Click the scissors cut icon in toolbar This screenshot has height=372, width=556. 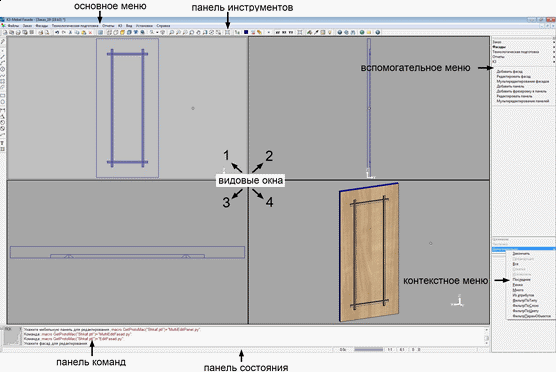pyautogui.click(x=70, y=32)
